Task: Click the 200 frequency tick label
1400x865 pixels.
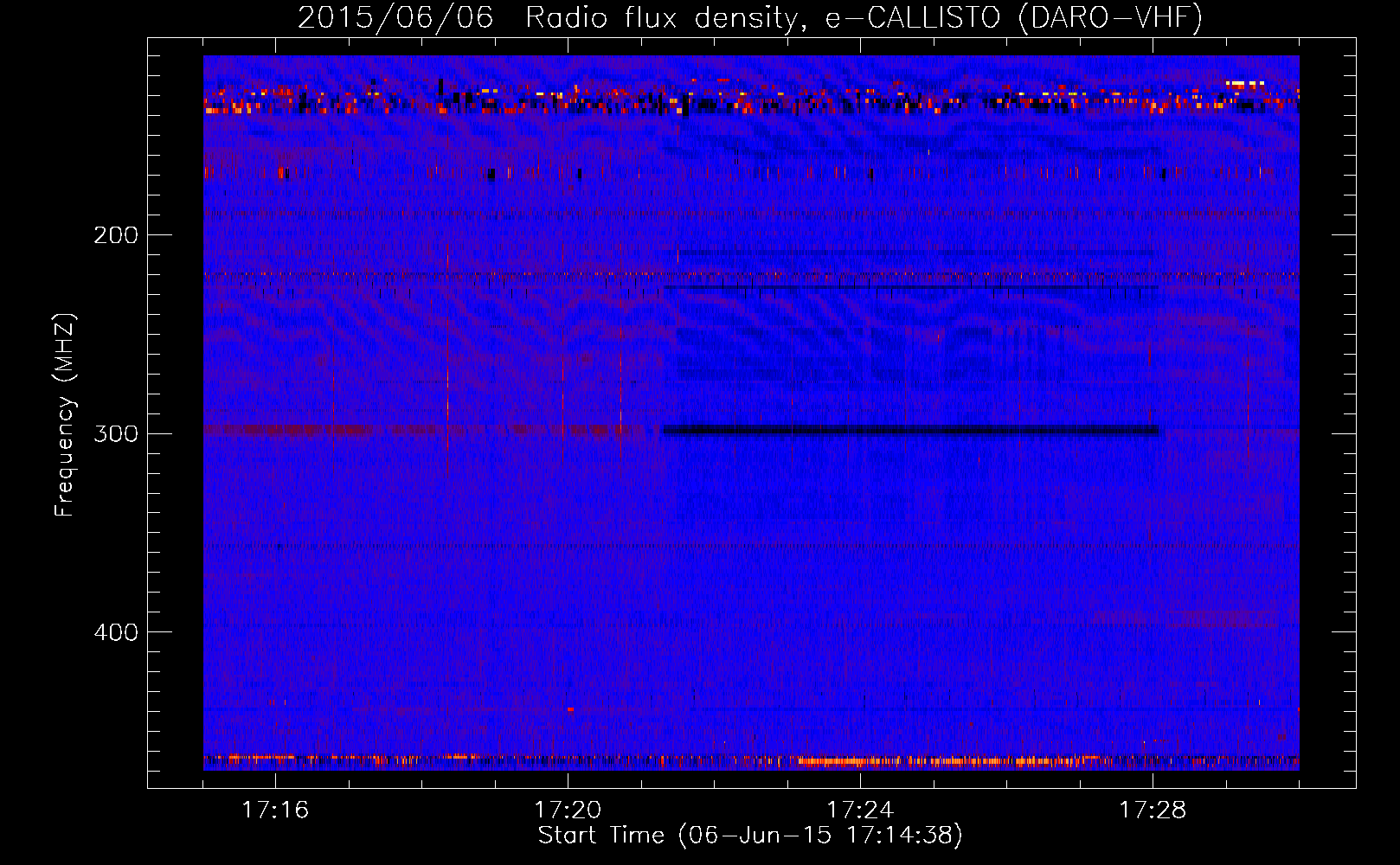Action: click(116, 235)
